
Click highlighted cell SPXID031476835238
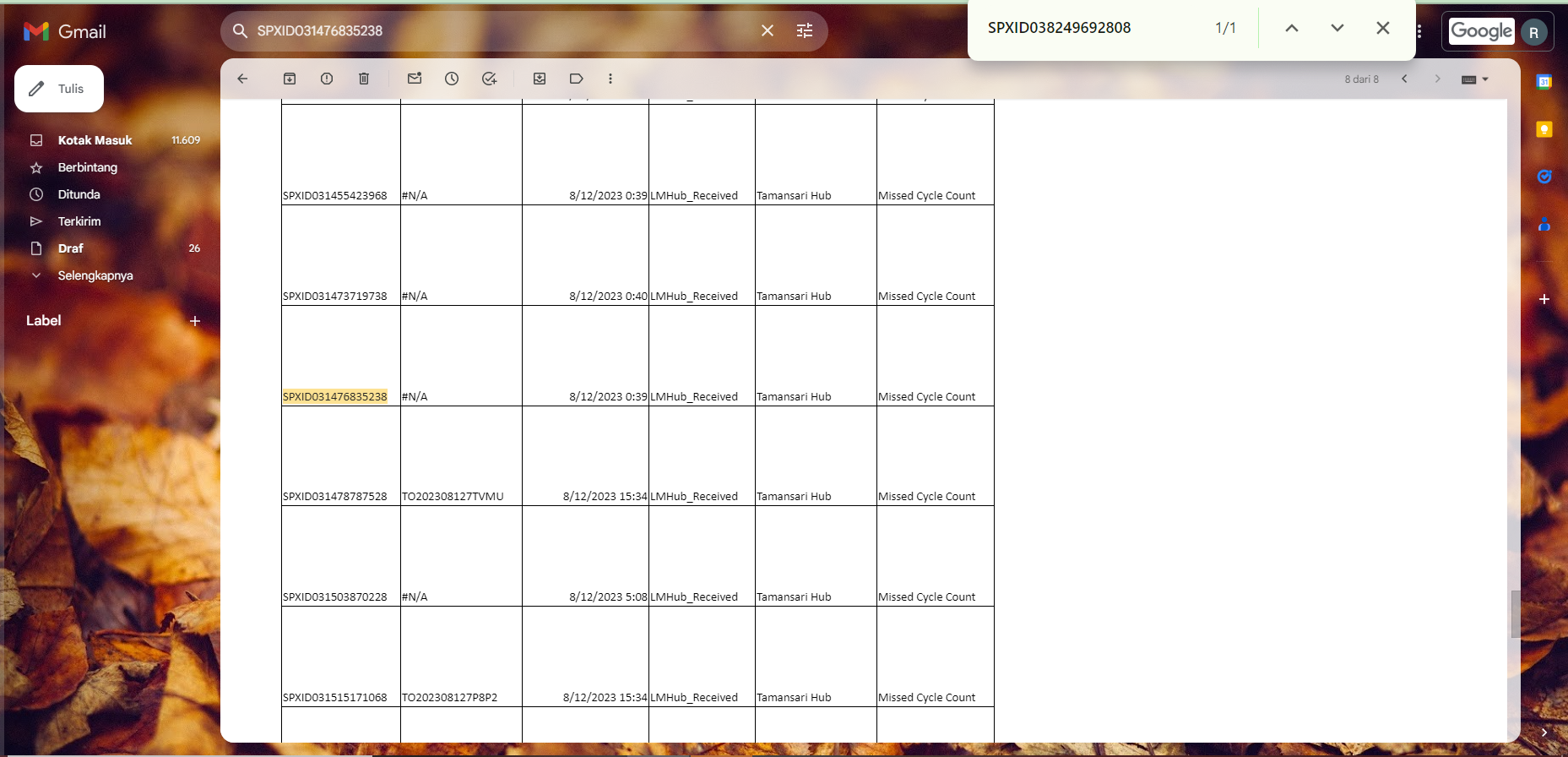click(x=335, y=396)
